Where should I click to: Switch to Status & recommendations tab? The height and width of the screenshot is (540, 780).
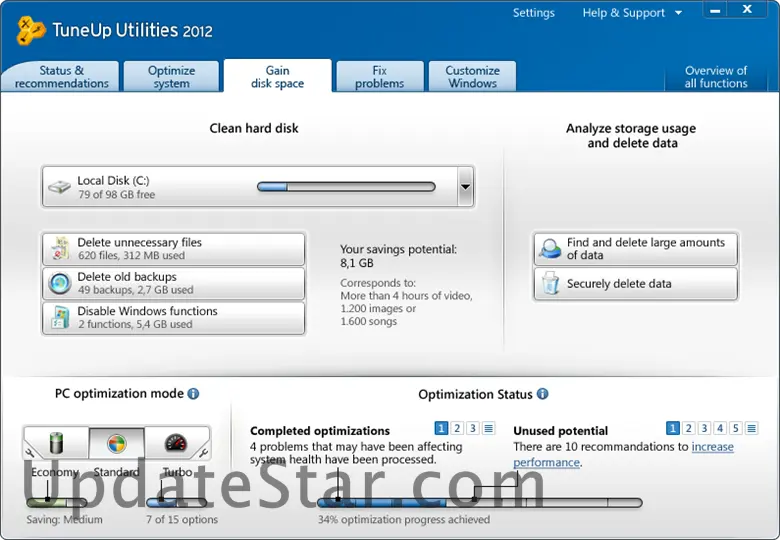(61, 77)
